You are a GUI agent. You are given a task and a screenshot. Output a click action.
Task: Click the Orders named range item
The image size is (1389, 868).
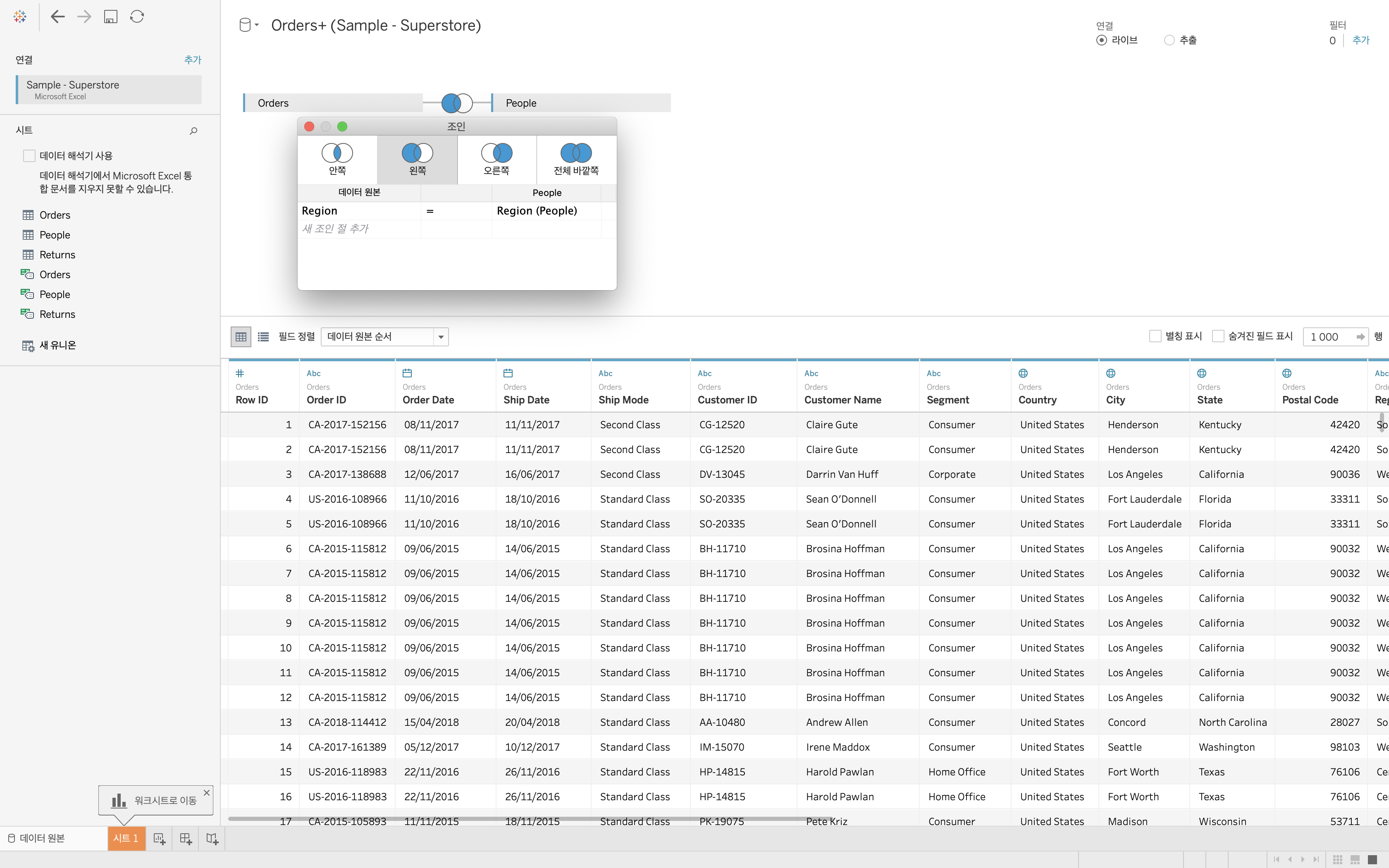(x=55, y=275)
